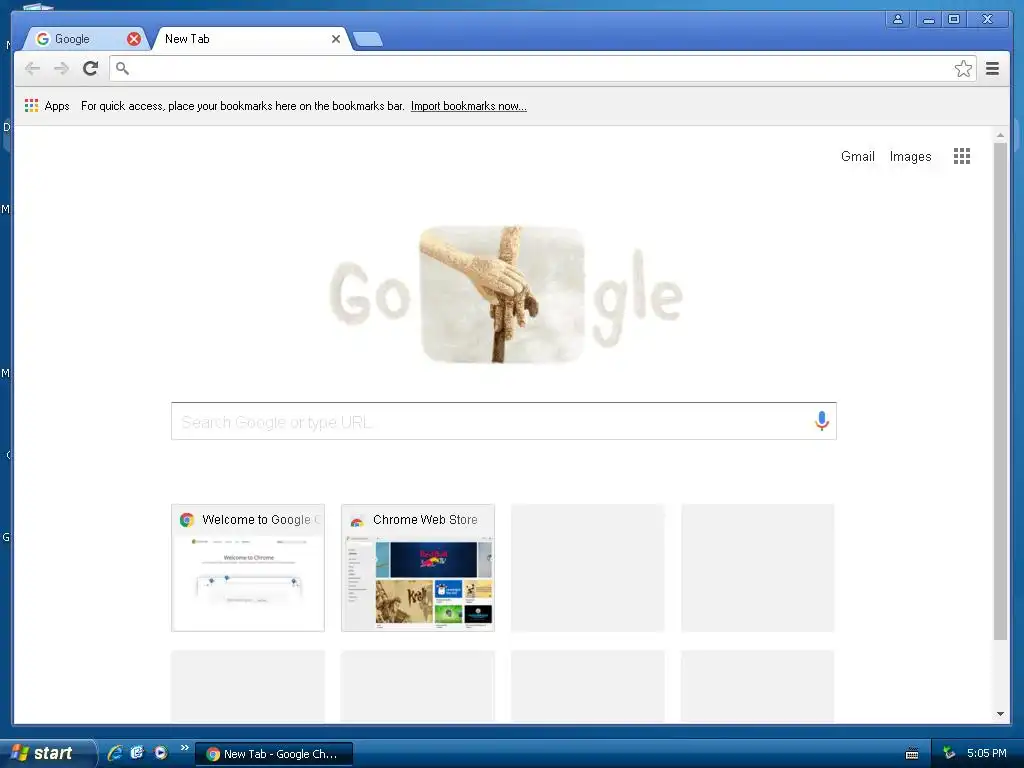This screenshot has width=1024, height=768.
Task: Click the scrollbar down arrow
Action: click(1000, 714)
